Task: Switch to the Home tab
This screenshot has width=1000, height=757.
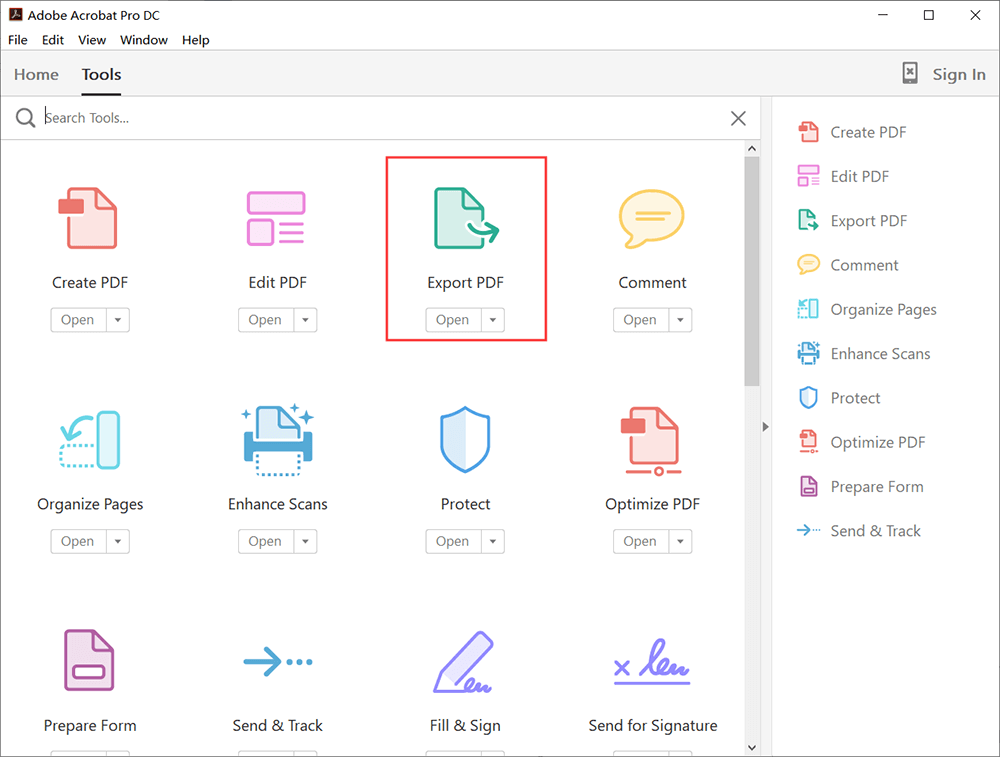Action: click(x=36, y=74)
